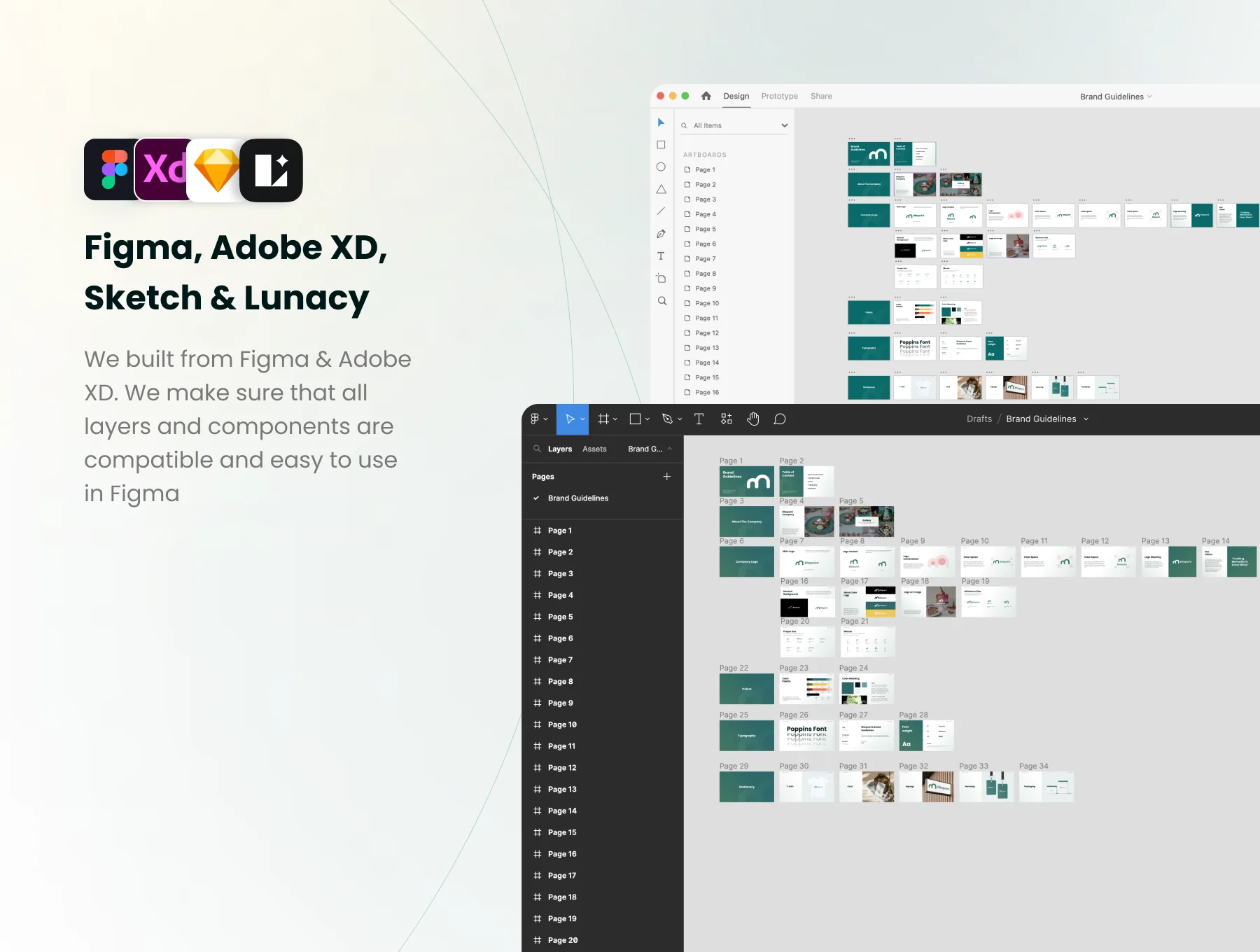Image resolution: width=1260 pixels, height=952 pixels.
Task: Add a new page with the plus icon
Action: (667, 477)
